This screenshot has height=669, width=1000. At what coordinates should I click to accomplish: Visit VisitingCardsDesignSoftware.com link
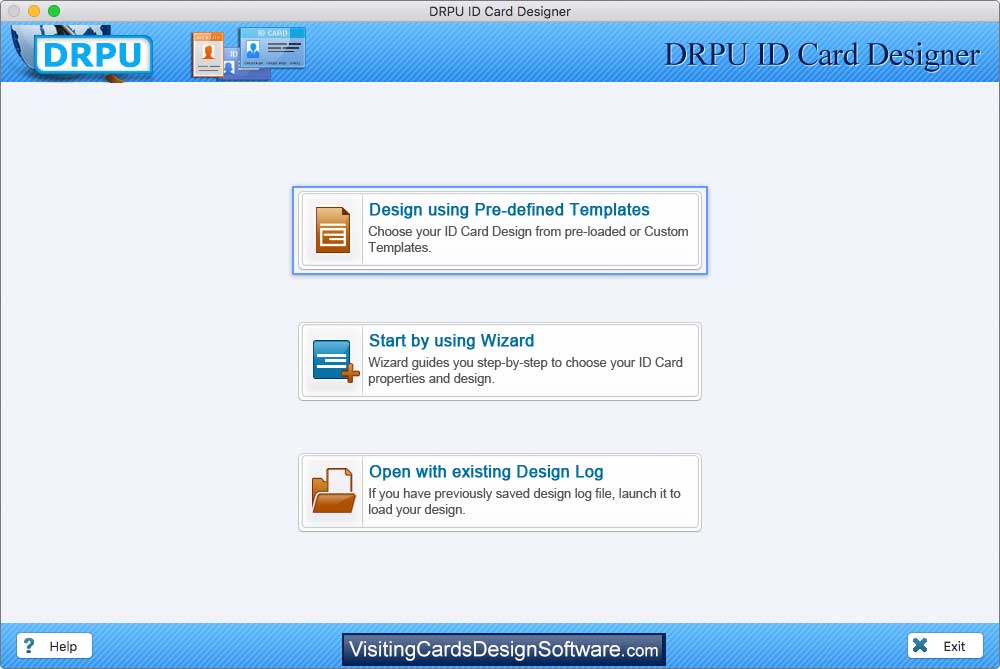point(504,649)
